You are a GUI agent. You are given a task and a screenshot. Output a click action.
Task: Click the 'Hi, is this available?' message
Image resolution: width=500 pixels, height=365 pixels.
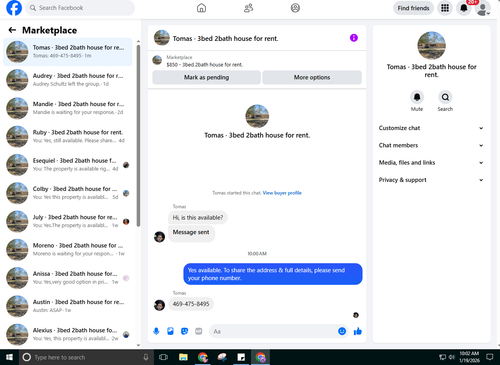pyautogui.click(x=198, y=218)
